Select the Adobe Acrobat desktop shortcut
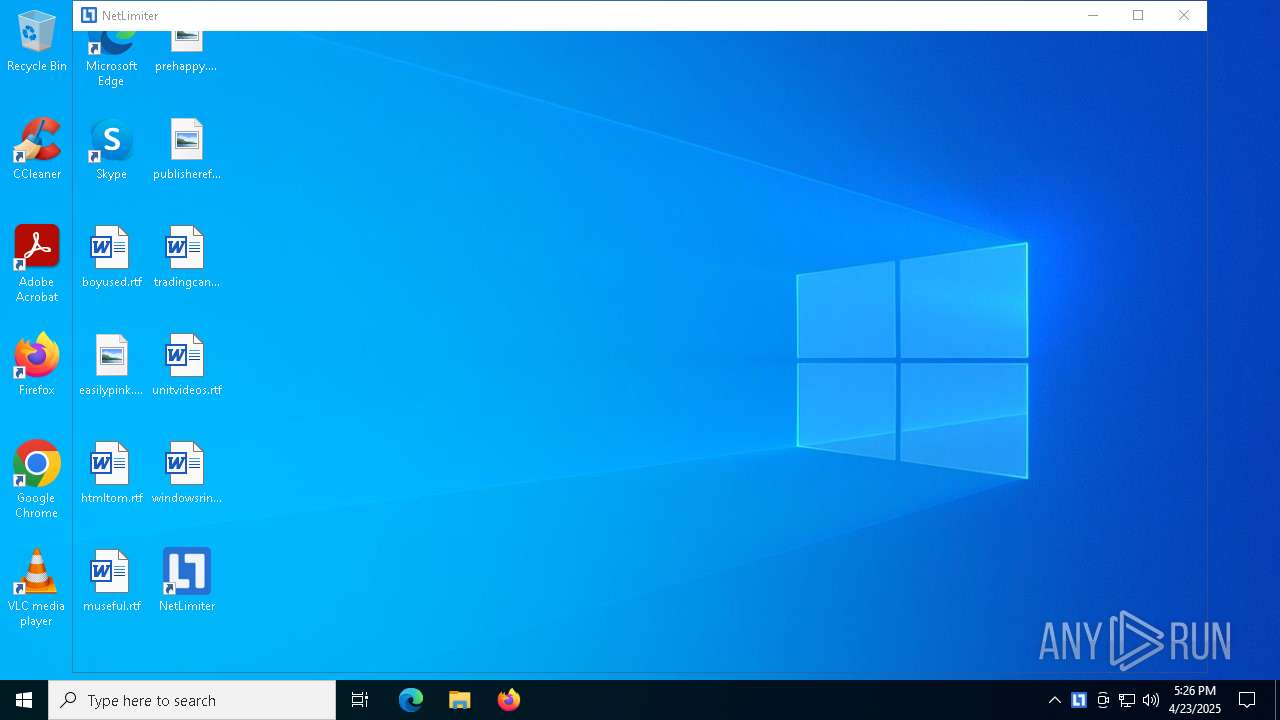 (37, 264)
